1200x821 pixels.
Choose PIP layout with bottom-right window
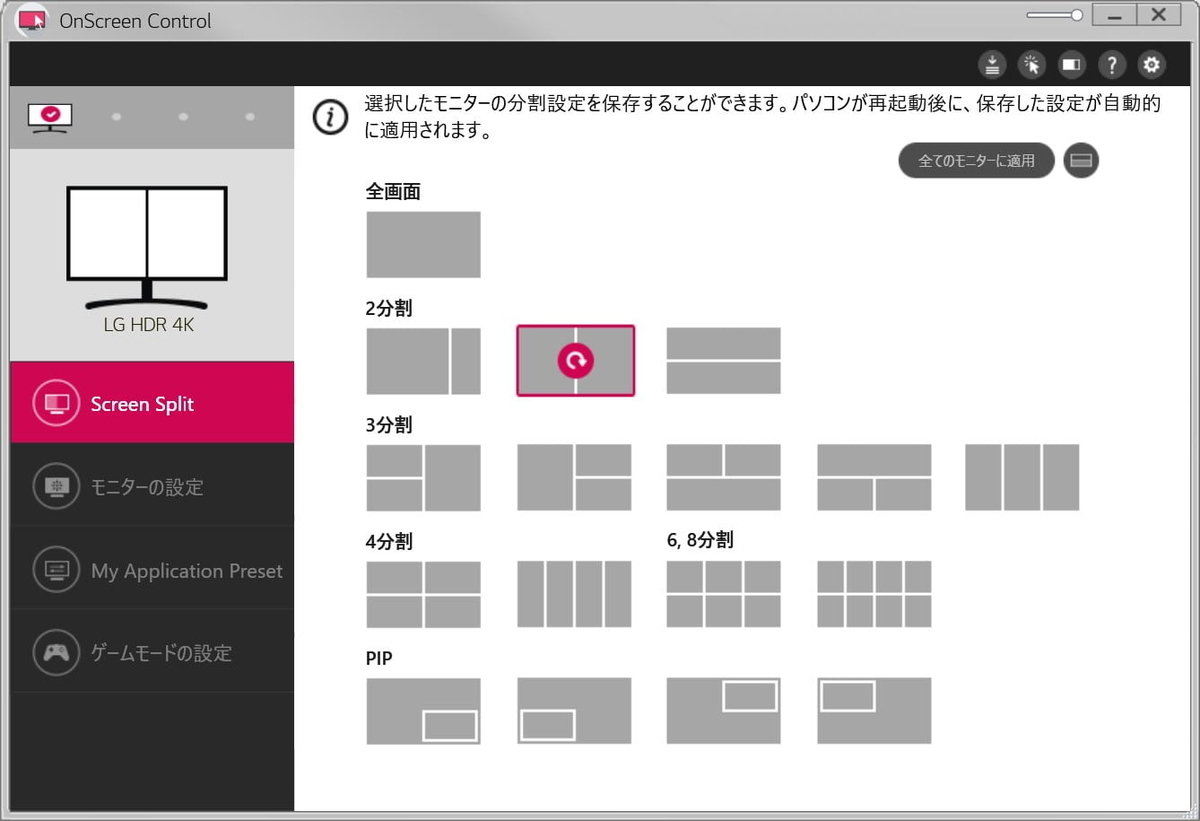(423, 711)
